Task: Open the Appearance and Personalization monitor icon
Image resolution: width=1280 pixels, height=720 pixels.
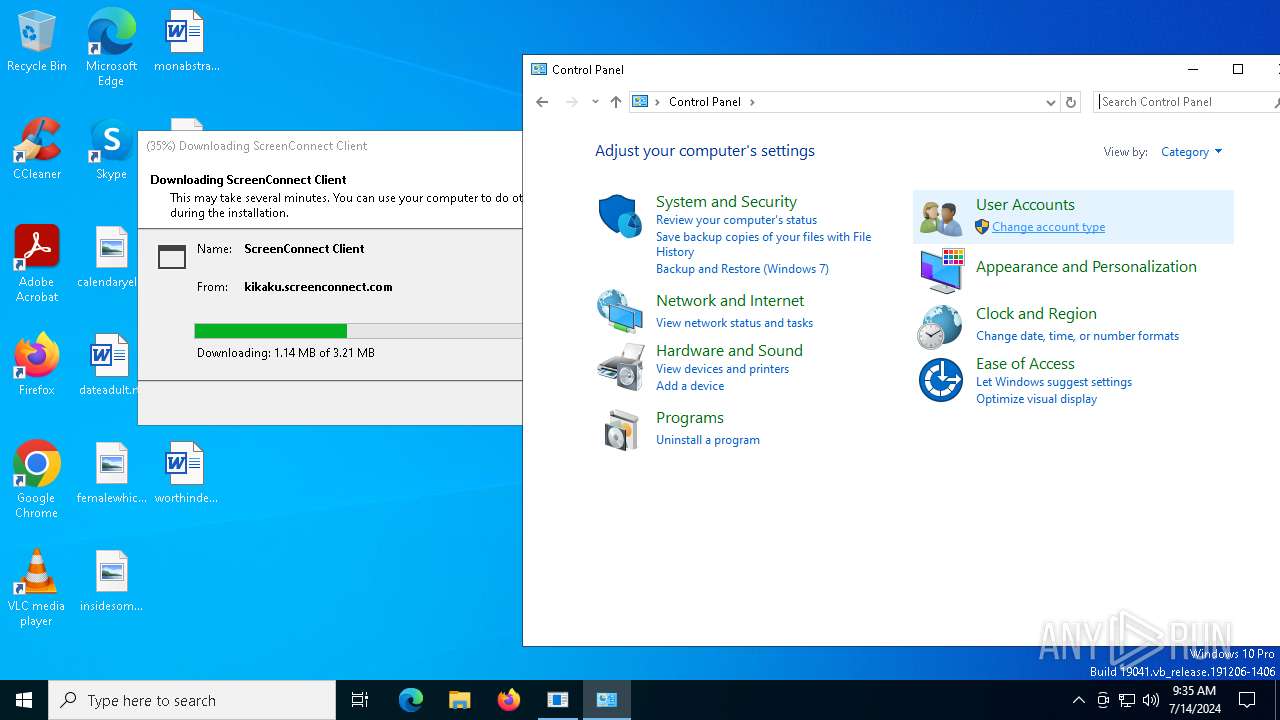Action: click(941, 270)
